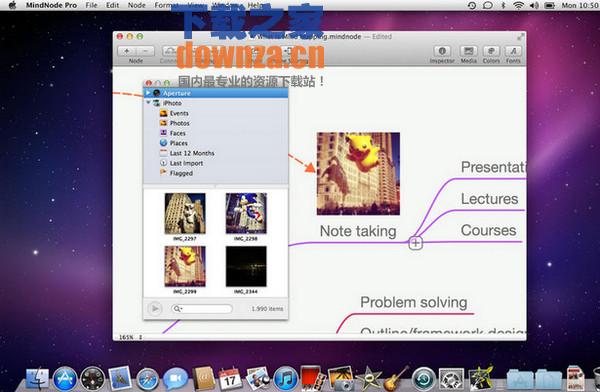Select the Pikachu balloon image on canvas

(358, 173)
